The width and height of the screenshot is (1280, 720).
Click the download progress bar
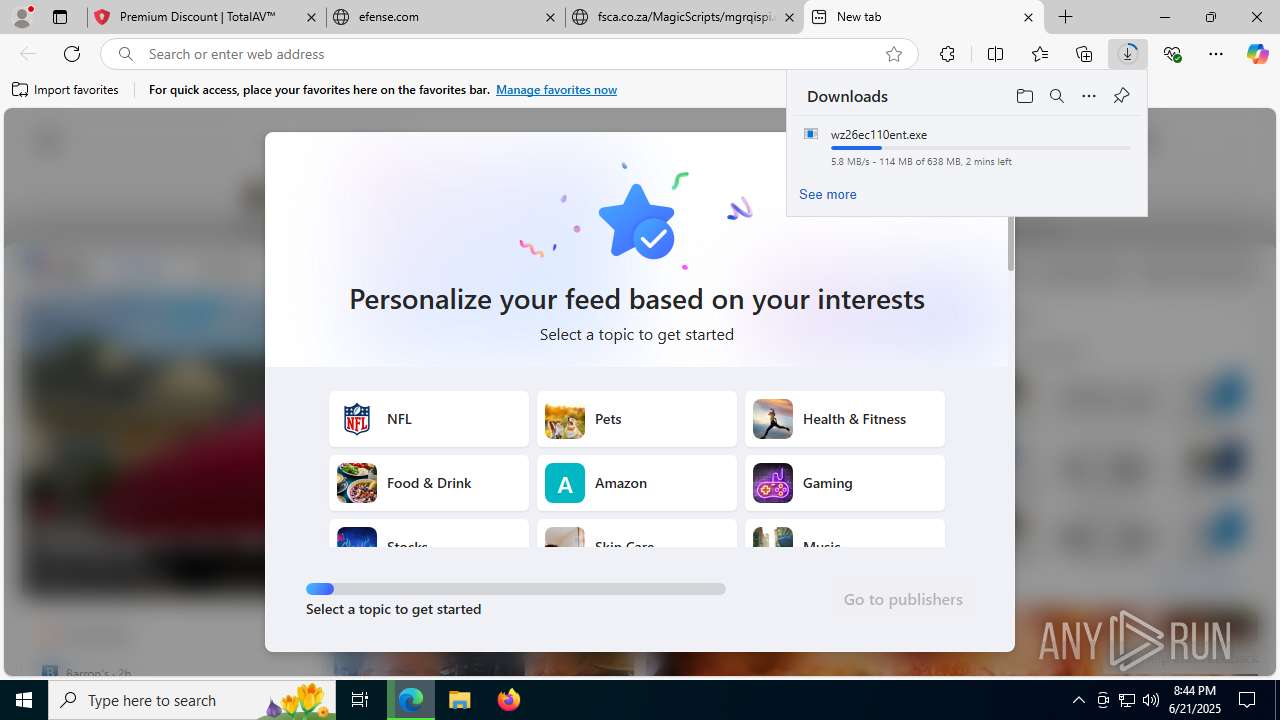(980, 148)
